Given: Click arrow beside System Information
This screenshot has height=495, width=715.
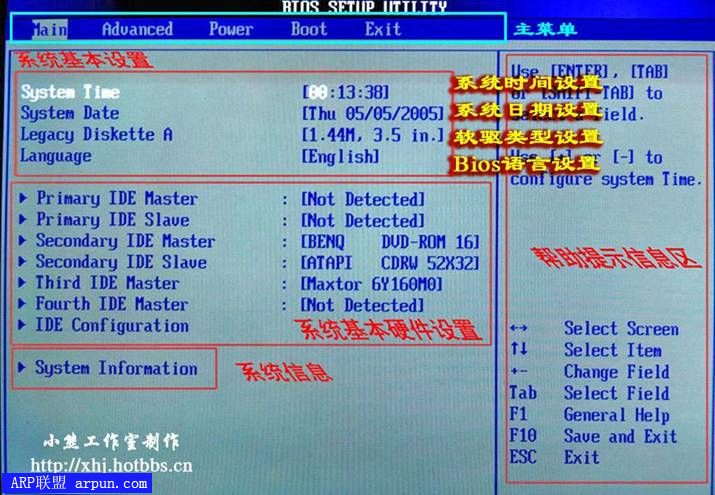Looking at the screenshot, I should [22, 367].
